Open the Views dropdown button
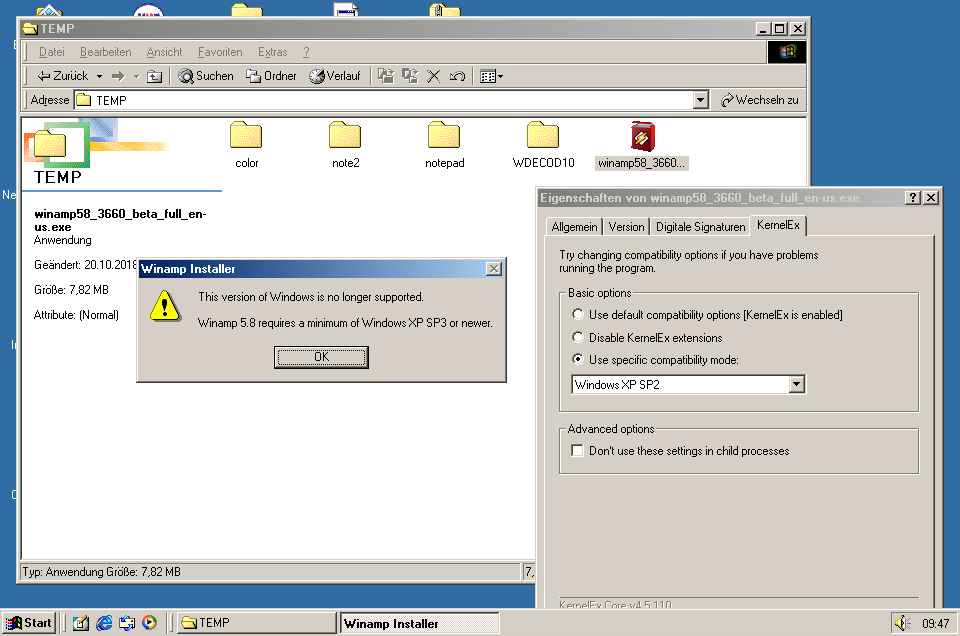This screenshot has width=960, height=636. point(491,77)
